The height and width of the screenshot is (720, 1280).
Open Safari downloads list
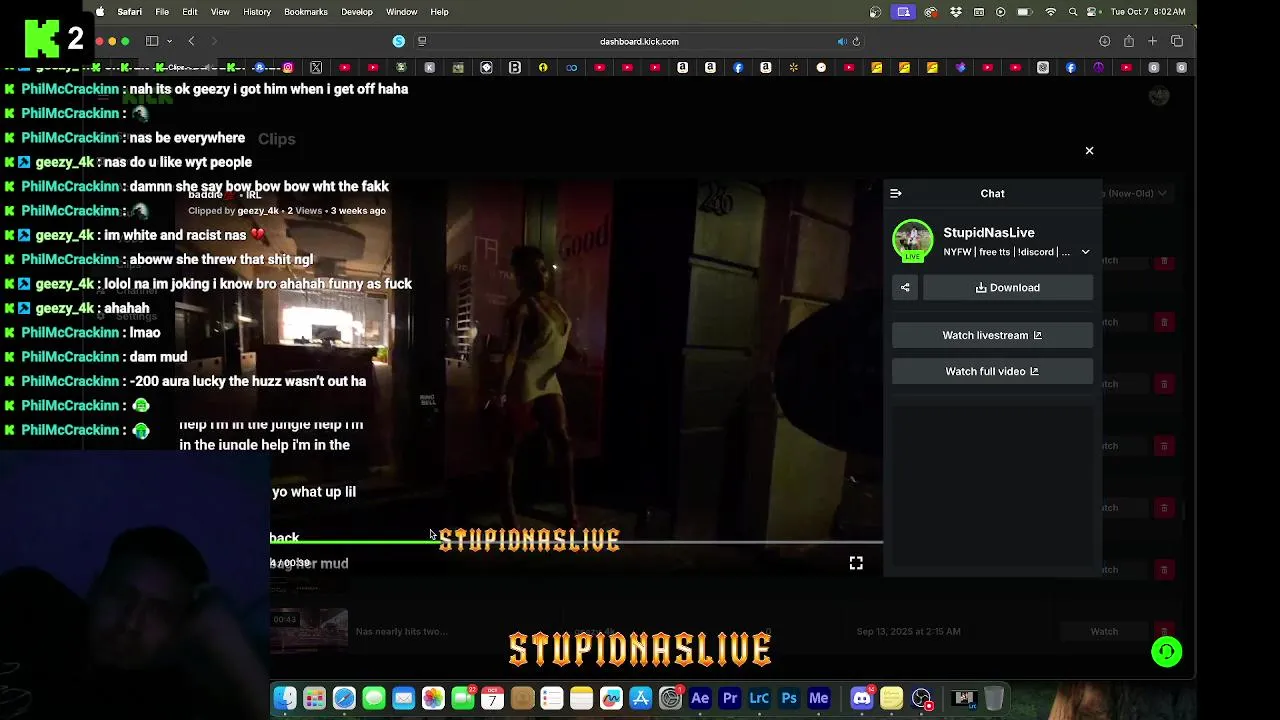[1104, 42]
